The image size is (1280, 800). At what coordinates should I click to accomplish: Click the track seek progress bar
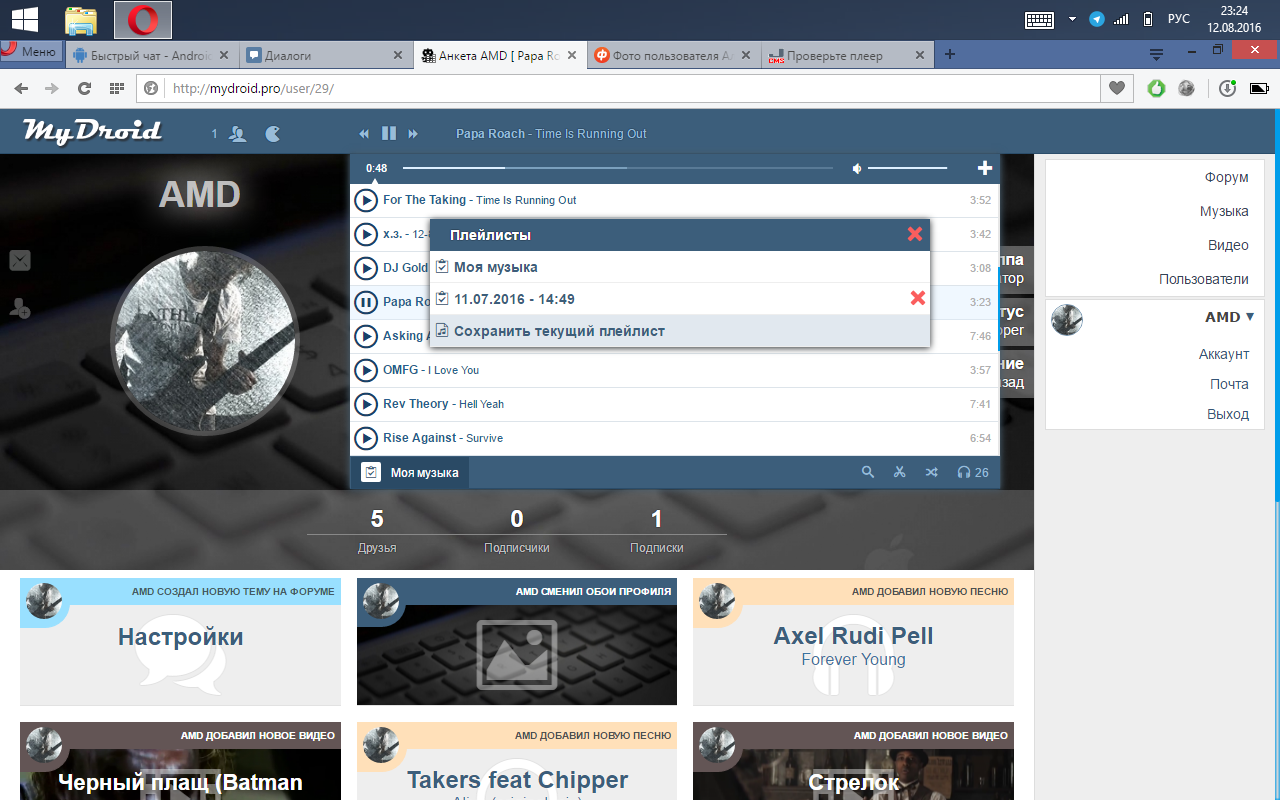tap(617, 168)
